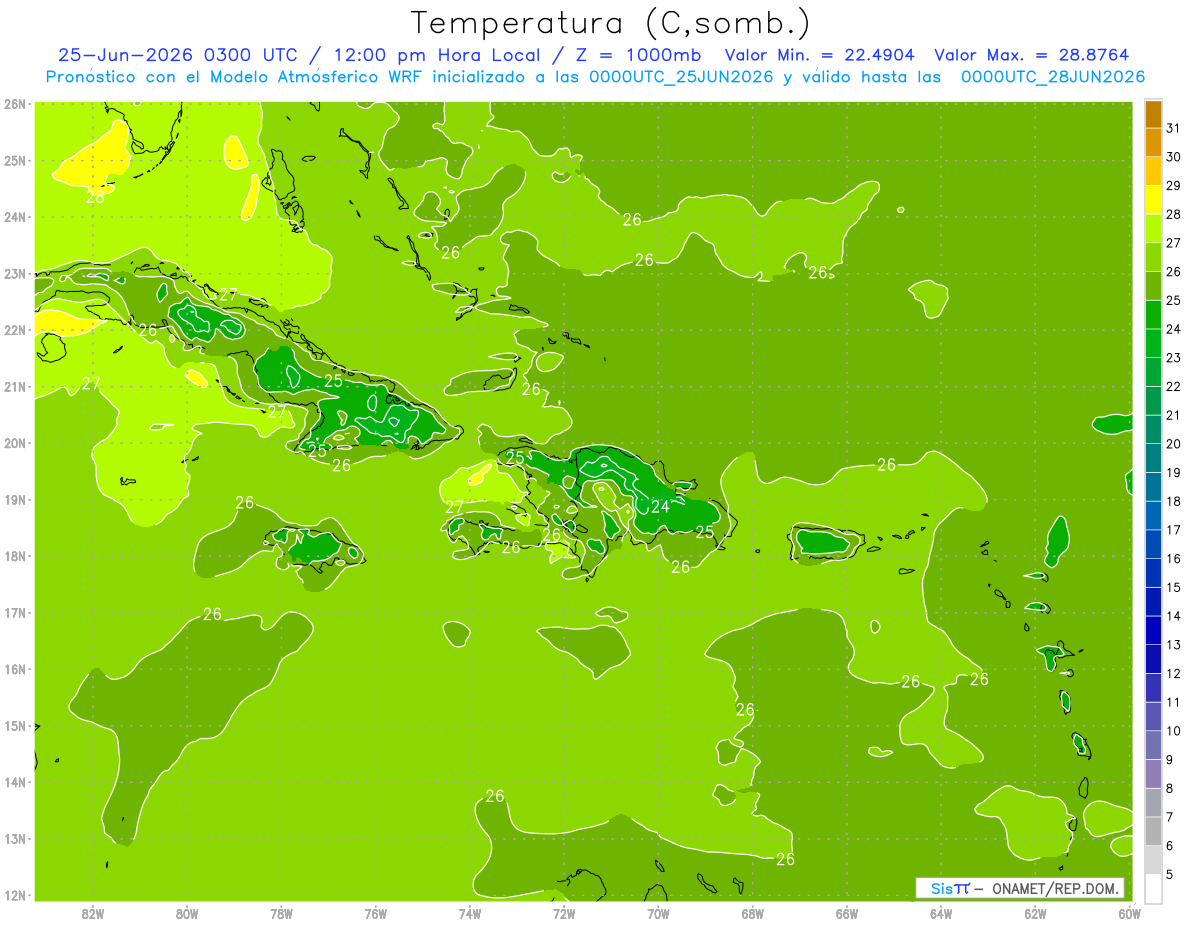This screenshot has width=1200, height=927.
Task: Click the "14N" latitude axis label
Action: pyautogui.click(x=15, y=782)
